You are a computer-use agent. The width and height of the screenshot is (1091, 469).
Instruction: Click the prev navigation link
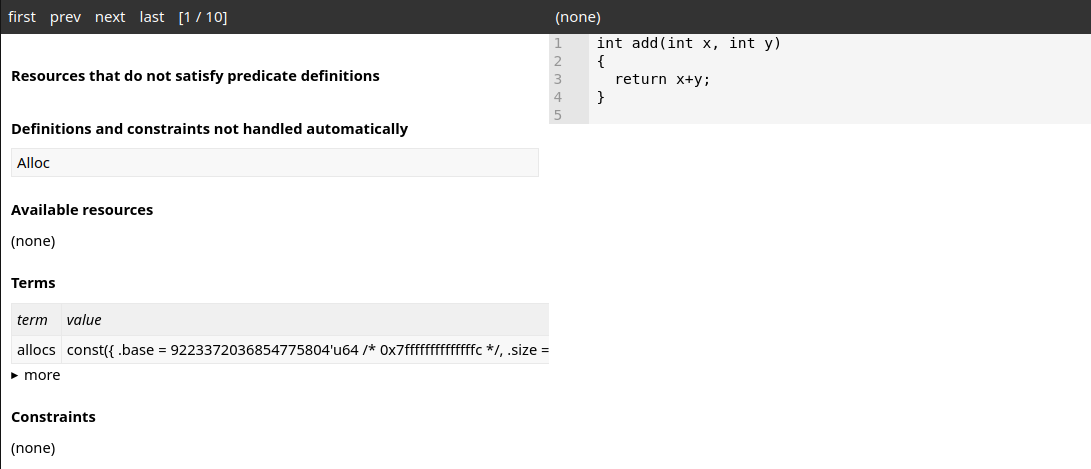[65, 17]
